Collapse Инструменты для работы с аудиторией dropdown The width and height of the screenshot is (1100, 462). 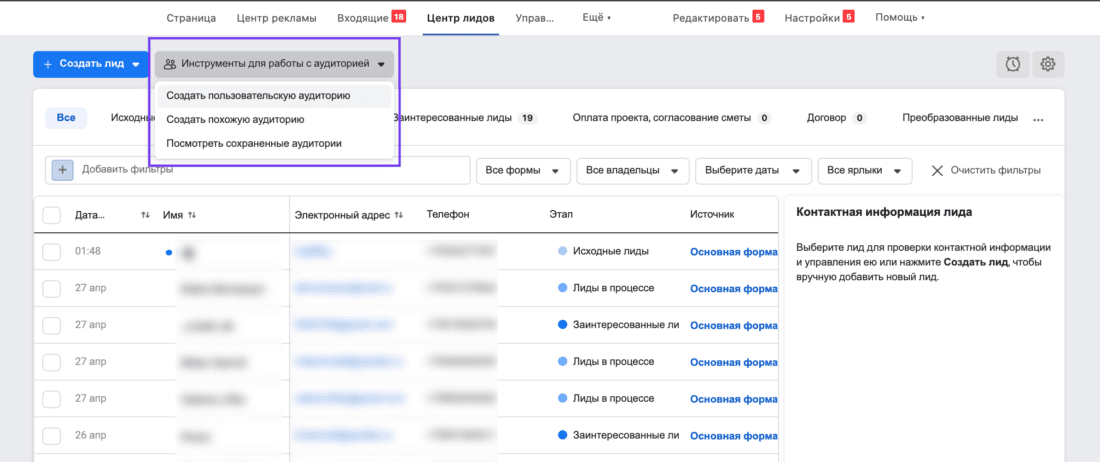274,64
